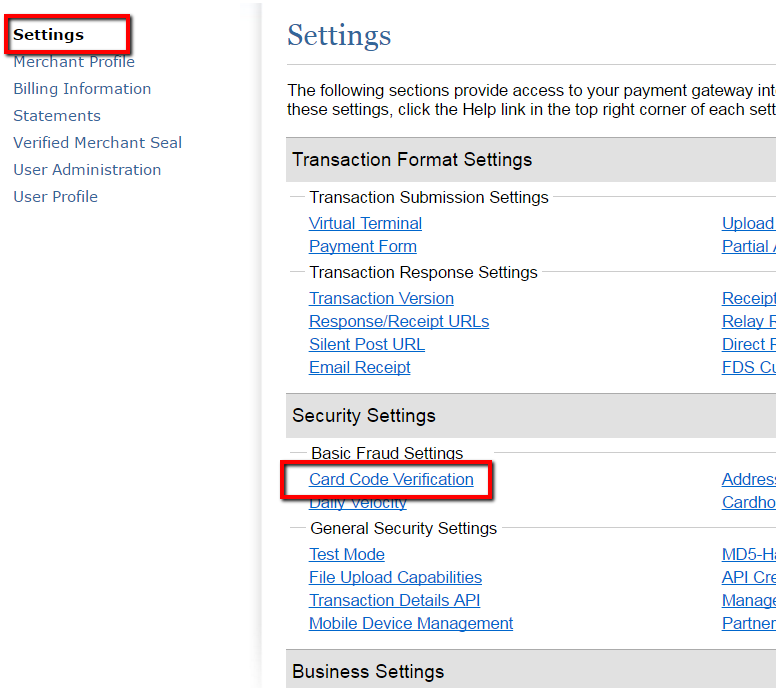This screenshot has width=776, height=688.
Task: Click Mobile Device Management link
Action: pyautogui.click(x=411, y=624)
